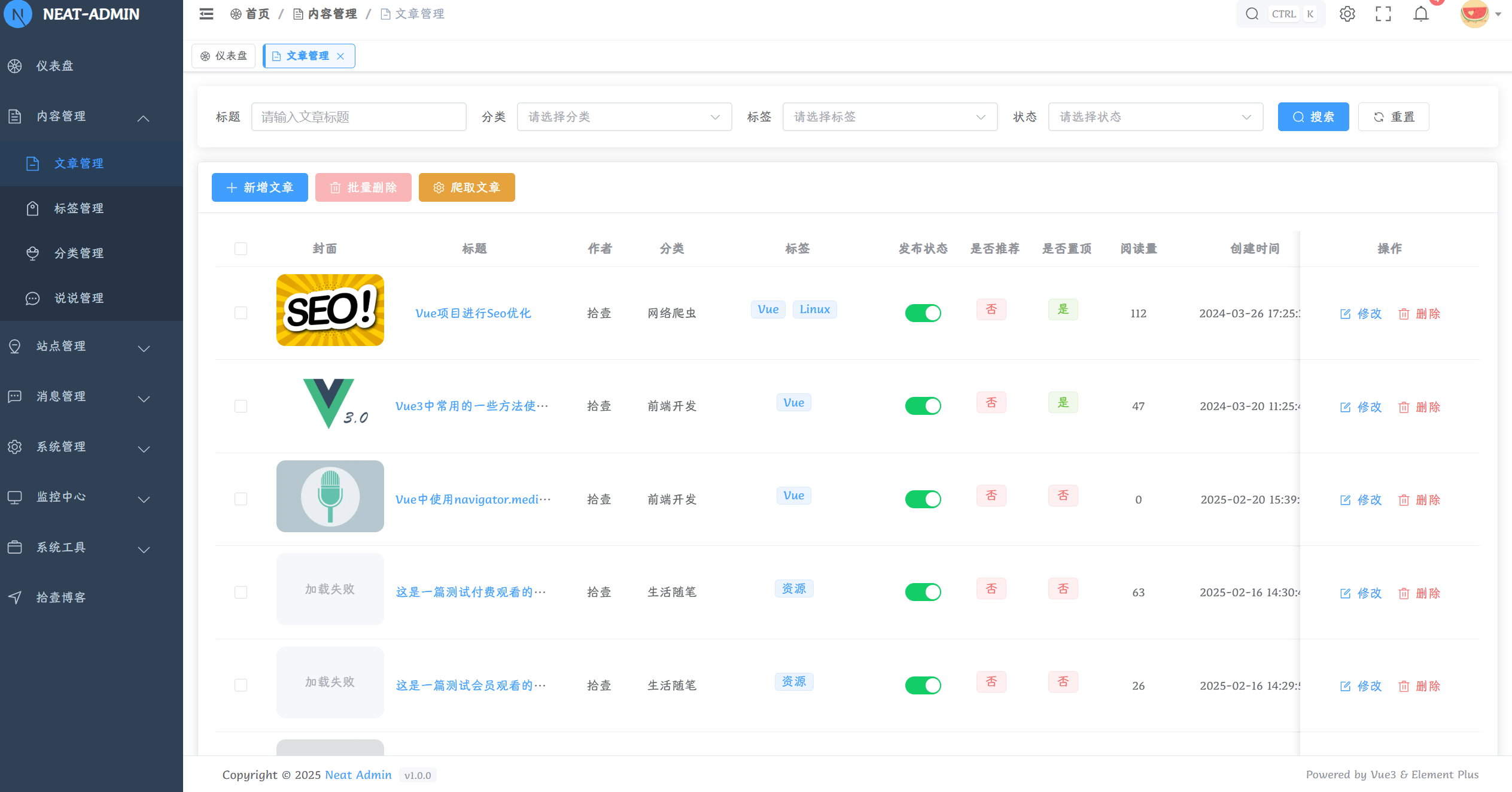Open the notification bell
Screen dimensions: 1512x792
pos(1421,14)
